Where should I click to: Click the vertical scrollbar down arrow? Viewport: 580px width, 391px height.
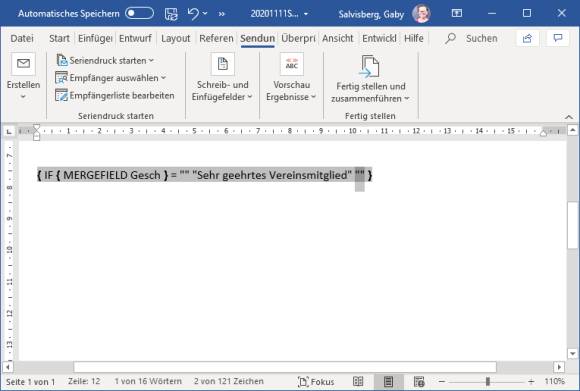573,354
